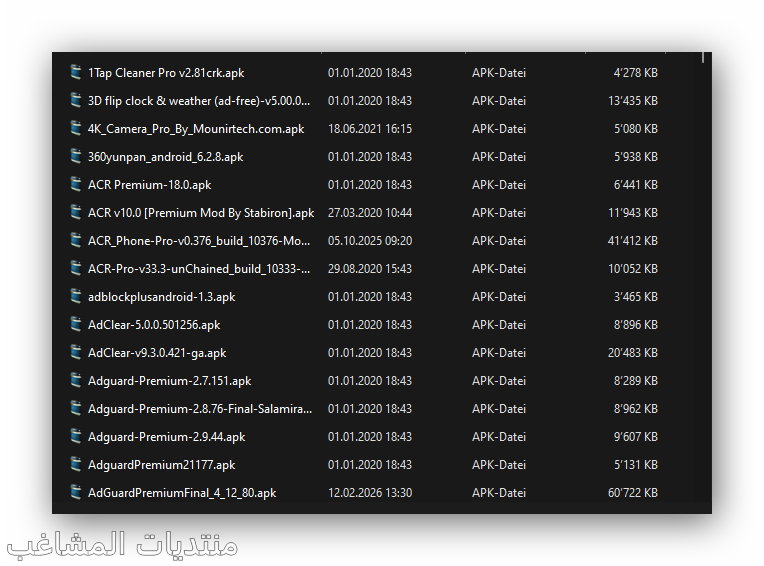Select file name Adguard-Premium-2.8.76-Final-Salamira
Image resolution: width=764 pixels, height=566 pixels.
(200, 409)
